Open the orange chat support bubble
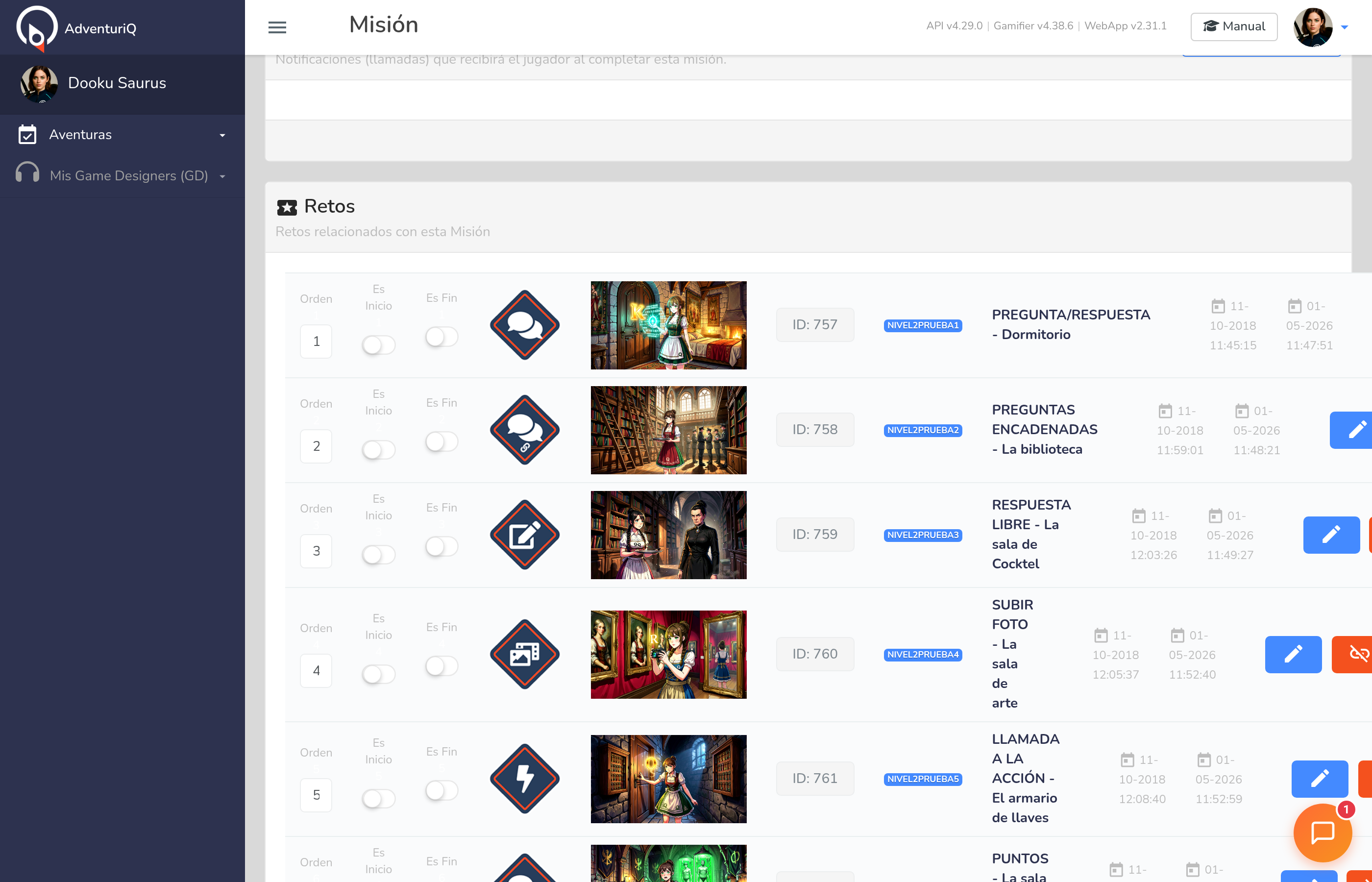The image size is (1372, 882). point(1322,832)
